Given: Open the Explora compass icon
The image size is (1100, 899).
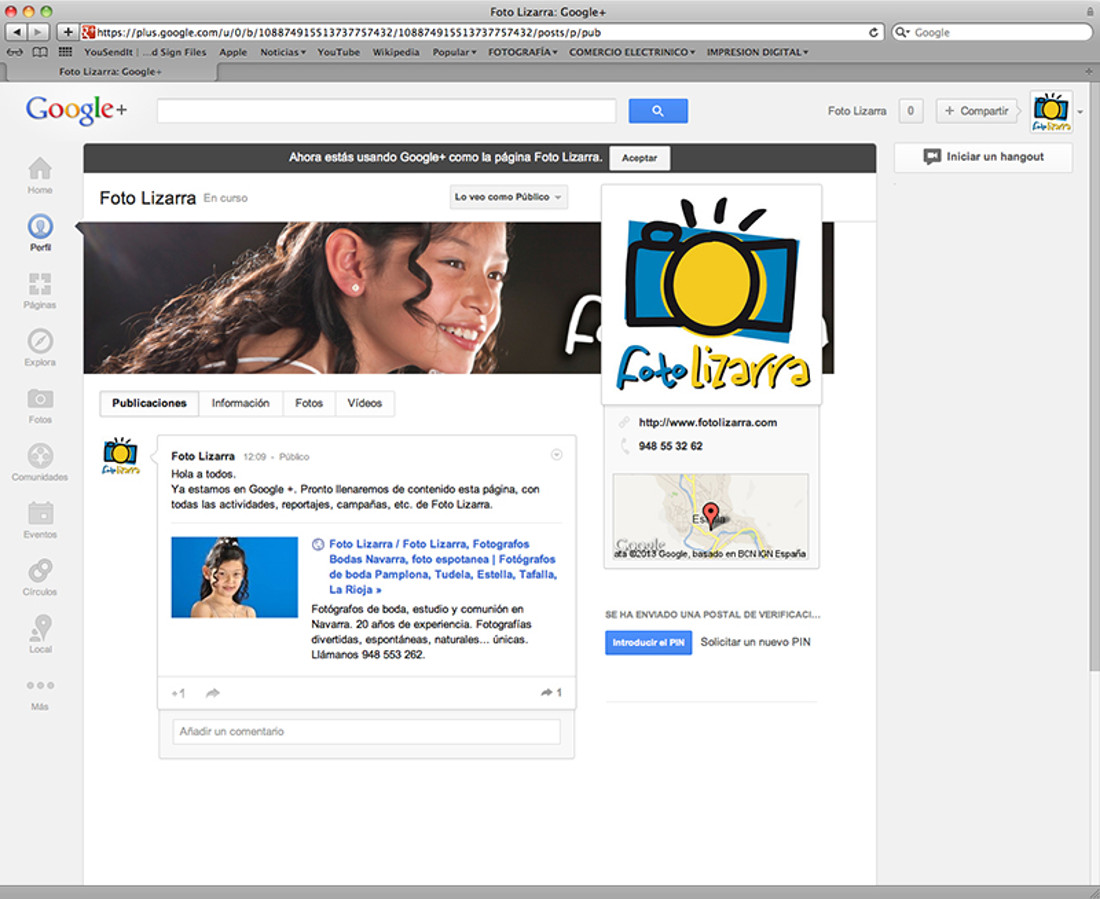Looking at the screenshot, I should [40, 341].
